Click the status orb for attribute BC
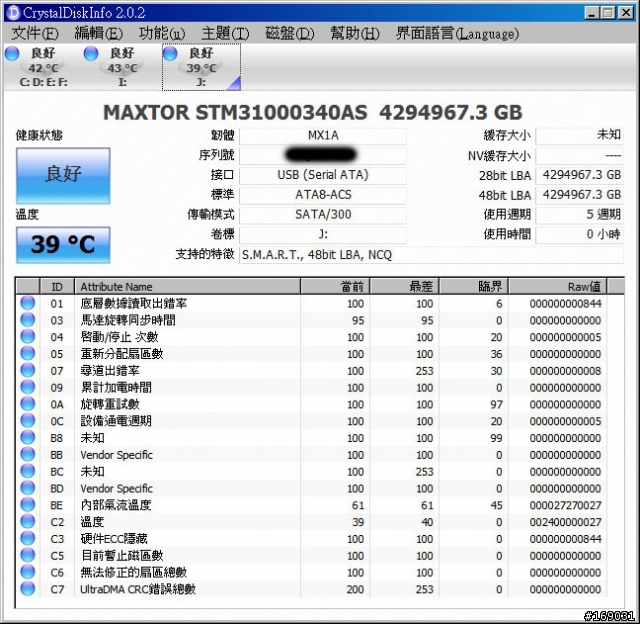Viewport: 640px width, 624px height. tap(28, 471)
